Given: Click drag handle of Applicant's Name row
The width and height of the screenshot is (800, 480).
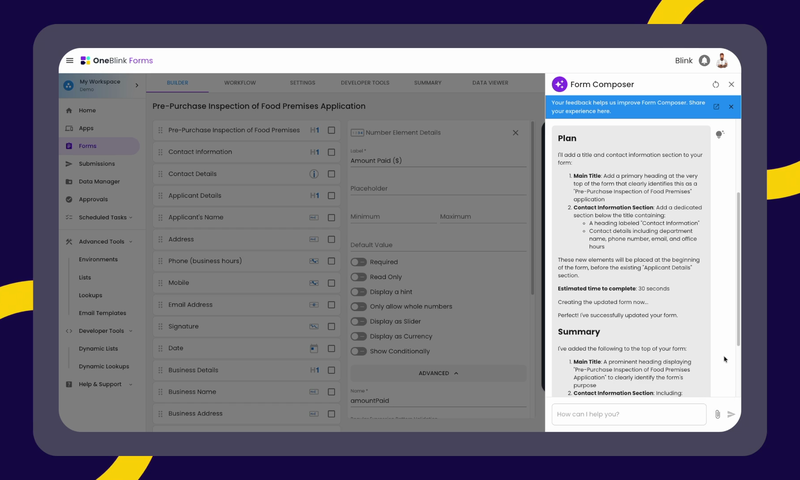Looking at the screenshot, I should click(160, 217).
